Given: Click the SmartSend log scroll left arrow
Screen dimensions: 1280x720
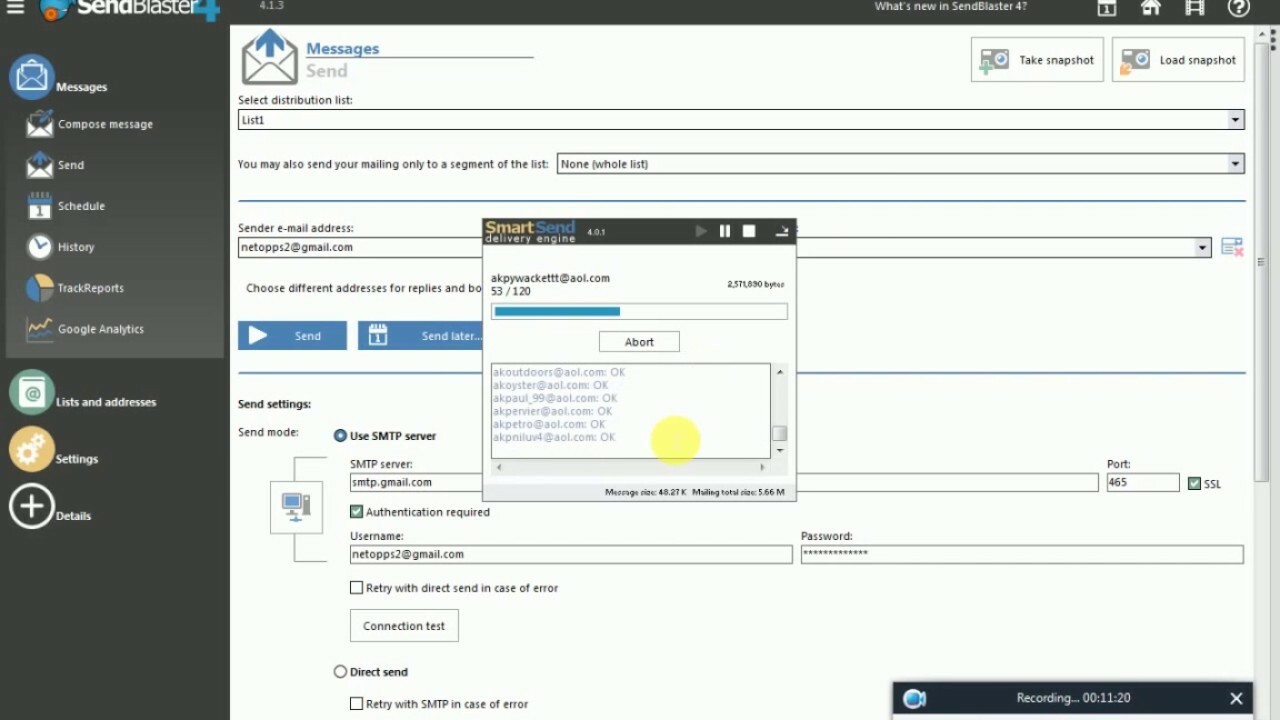Looking at the screenshot, I should [x=498, y=467].
